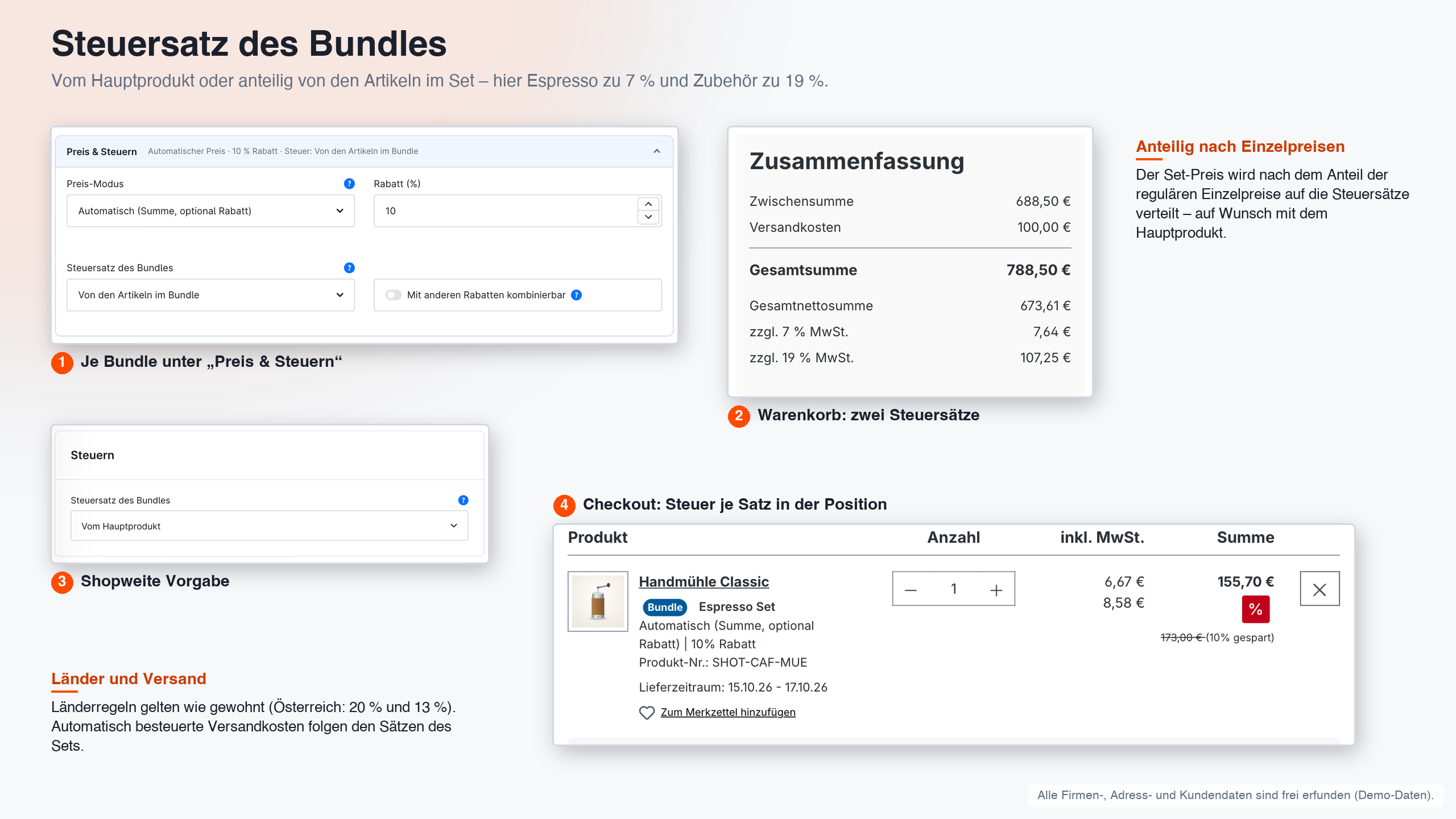Open the Preis-Modus dropdown
This screenshot has width=1456, height=819.
(210, 211)
